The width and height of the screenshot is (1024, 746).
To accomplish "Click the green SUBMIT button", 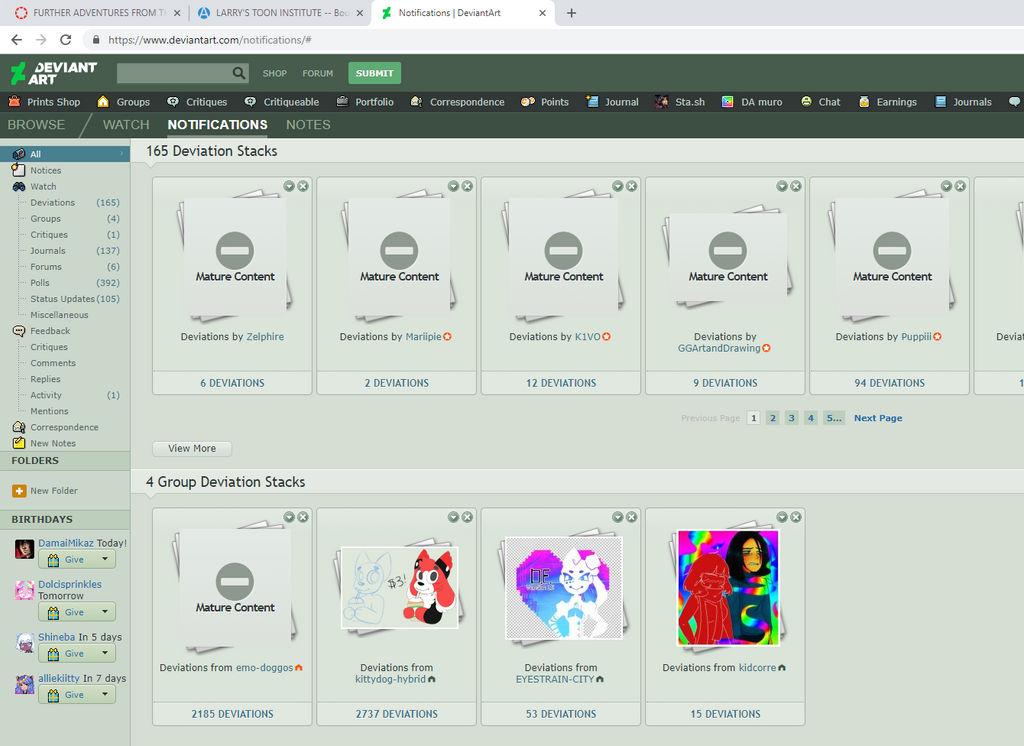I will 374,73.
